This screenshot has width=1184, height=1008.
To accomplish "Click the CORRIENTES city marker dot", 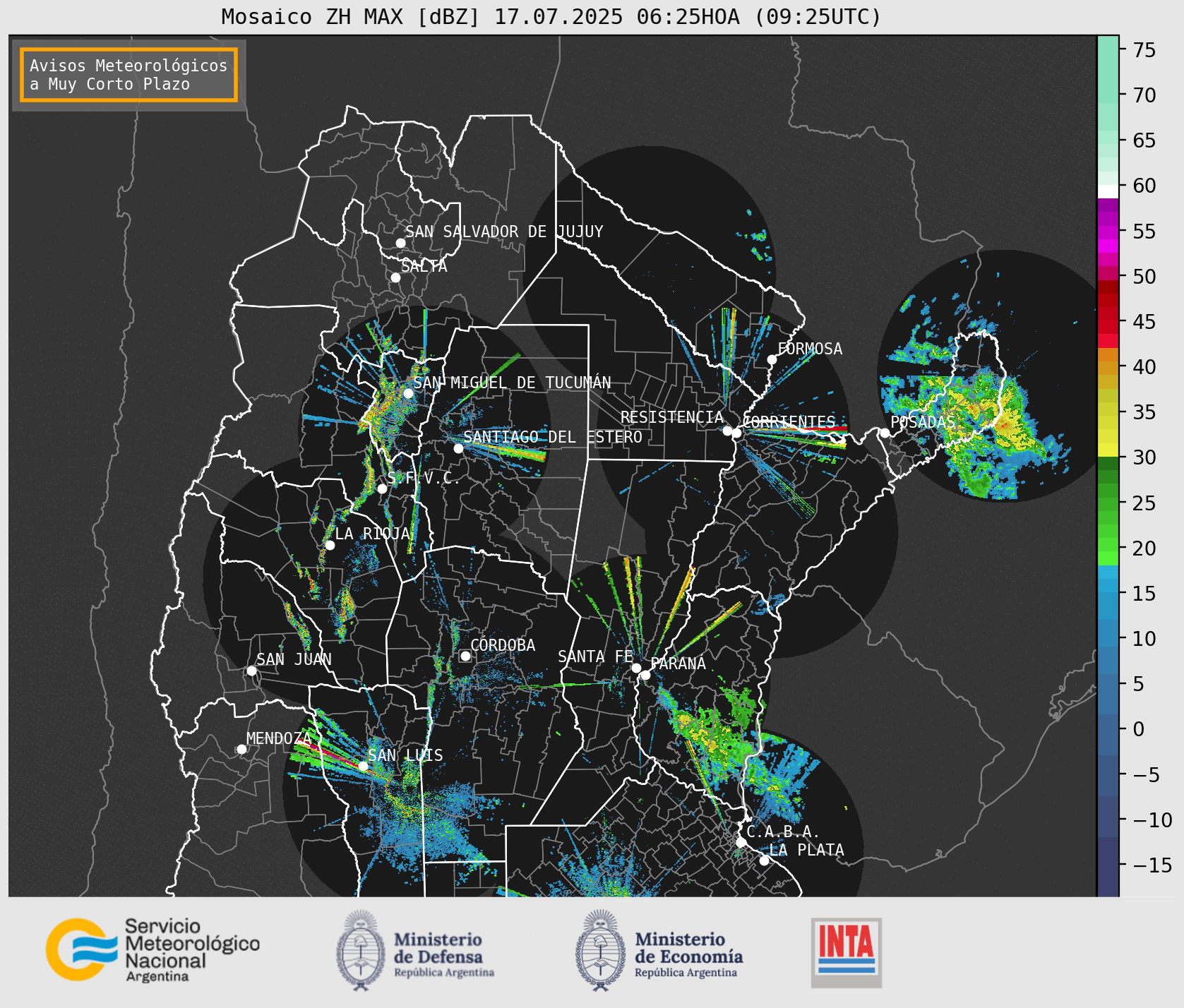I will click(x=736, y=433).
